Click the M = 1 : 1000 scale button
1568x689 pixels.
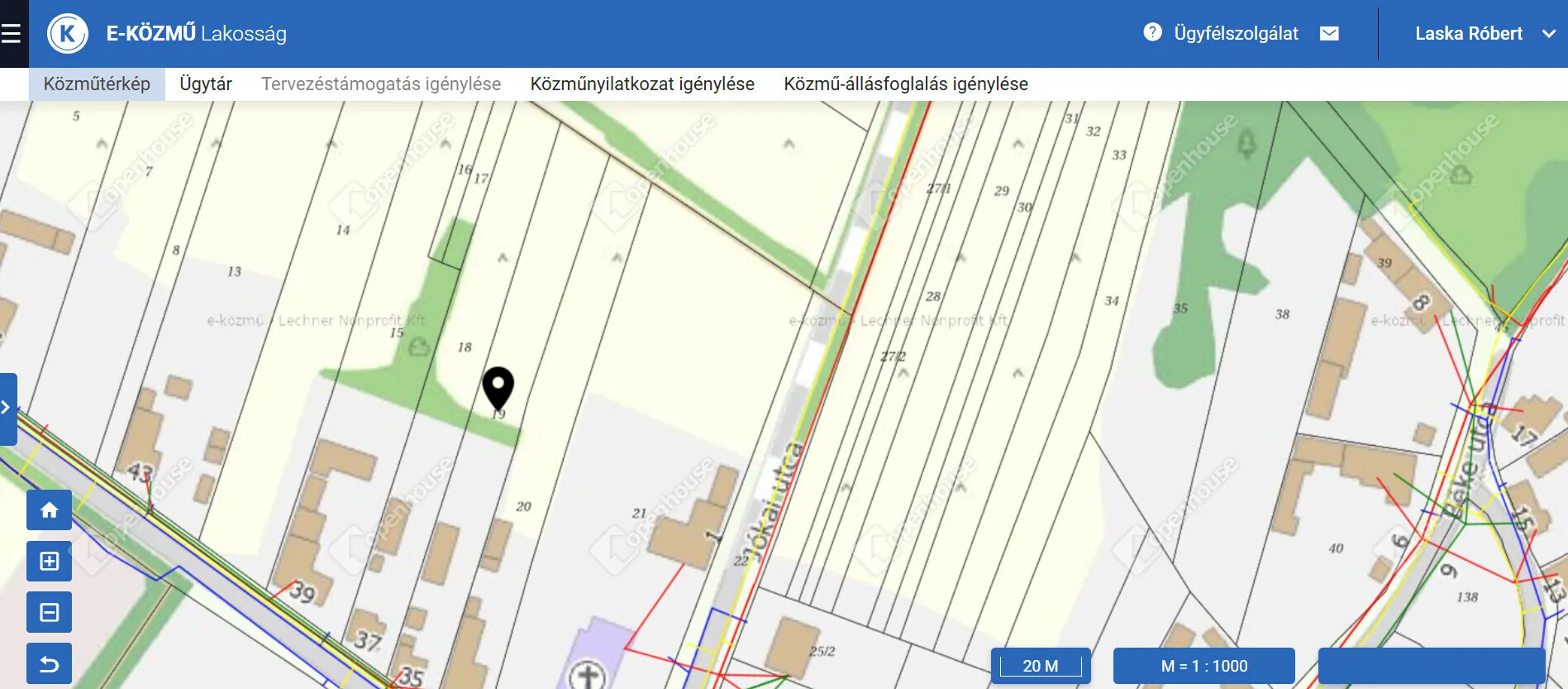[x=1204, y=666]
